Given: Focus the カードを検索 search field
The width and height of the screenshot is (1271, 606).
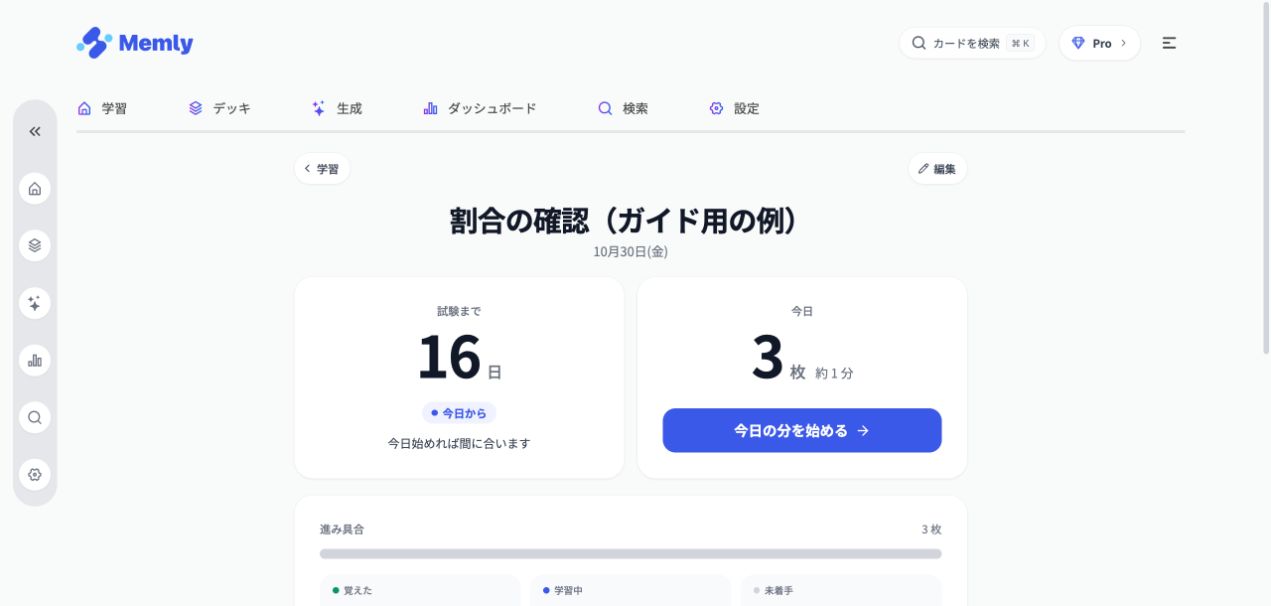Looking at the screenshot, I should tap(972, 43).
